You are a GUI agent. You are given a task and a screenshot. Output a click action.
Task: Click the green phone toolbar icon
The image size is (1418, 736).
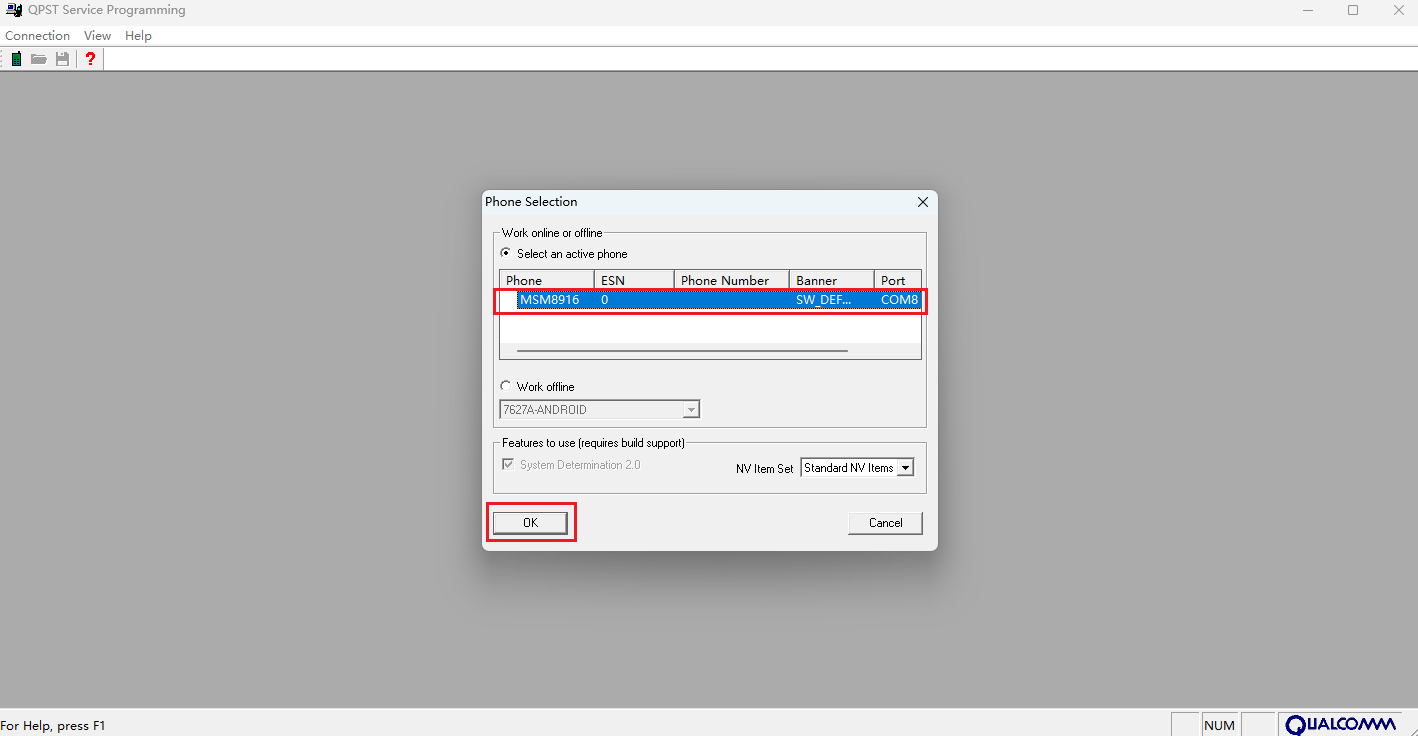16,59
